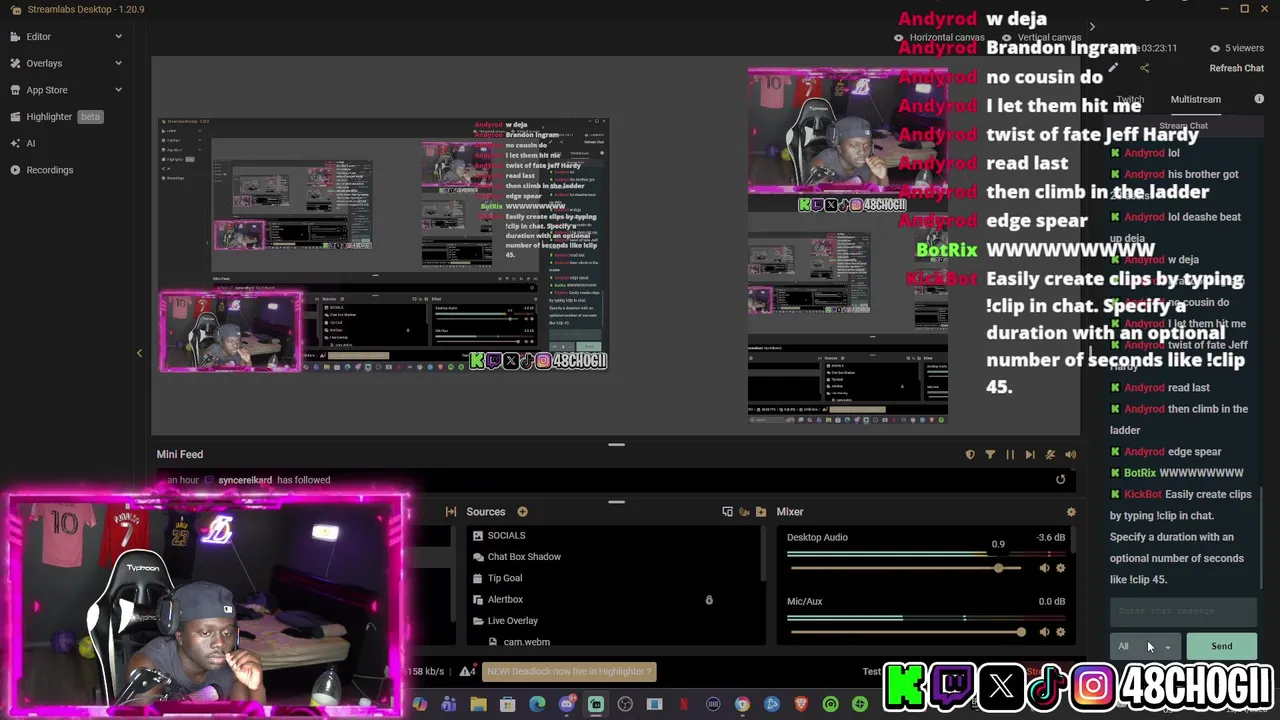Expand the Editor chevron in sidebar

(x=118, y=37)
